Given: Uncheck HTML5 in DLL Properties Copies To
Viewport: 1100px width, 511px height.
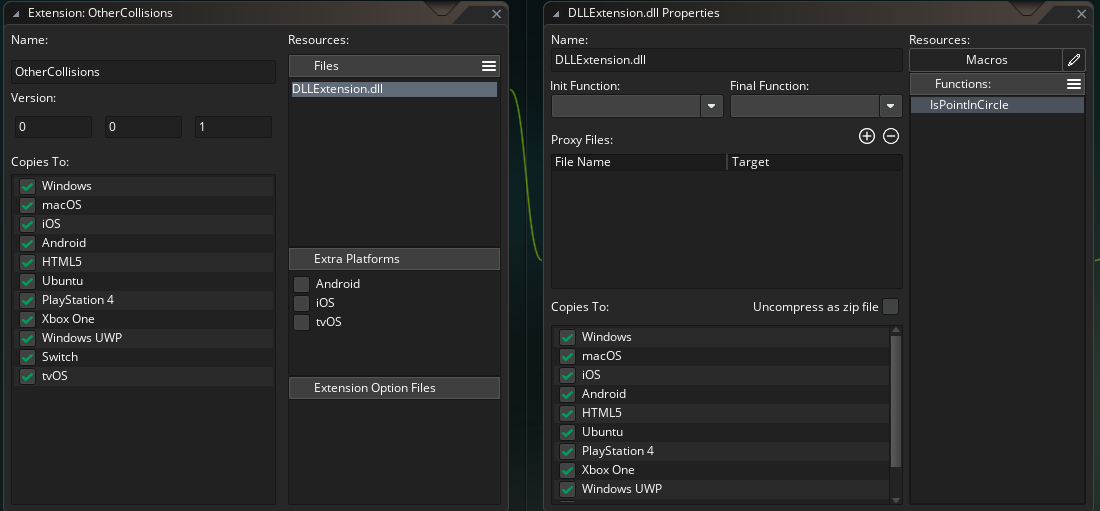Looking at the screenshot, I should pos(568,413).
